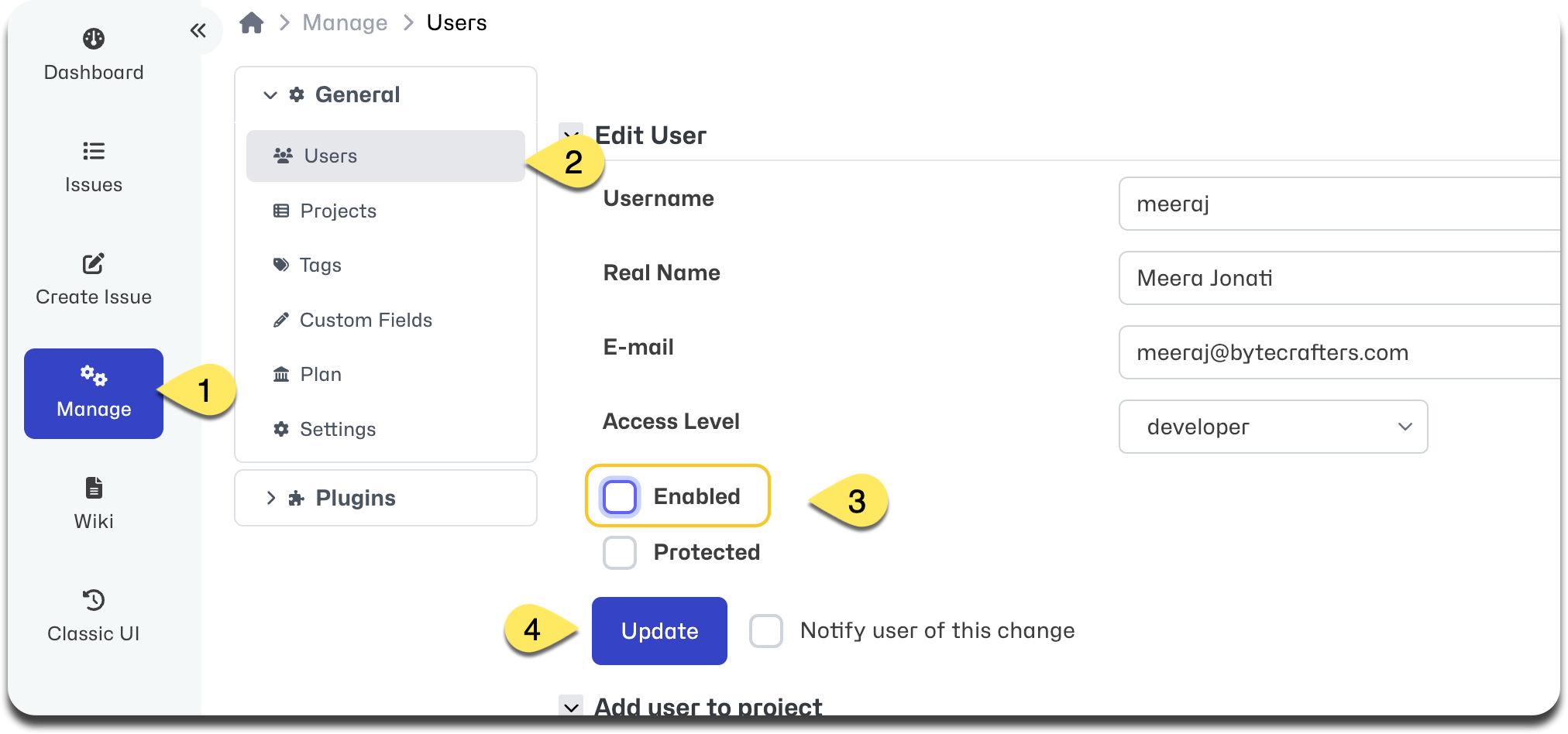
Task: Open the Dashboard gauge icon
Action: pyautogui.click(x=94, y=39)
